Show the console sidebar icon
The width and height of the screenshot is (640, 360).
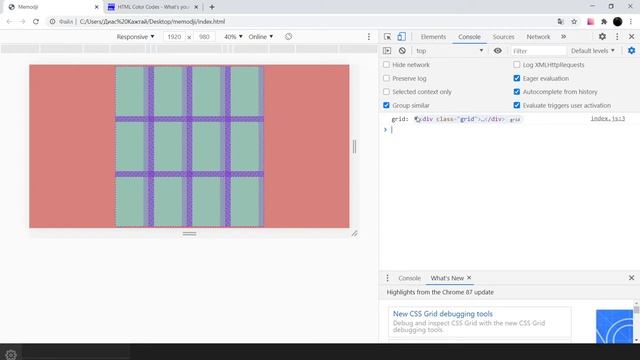tap(387, 51)
